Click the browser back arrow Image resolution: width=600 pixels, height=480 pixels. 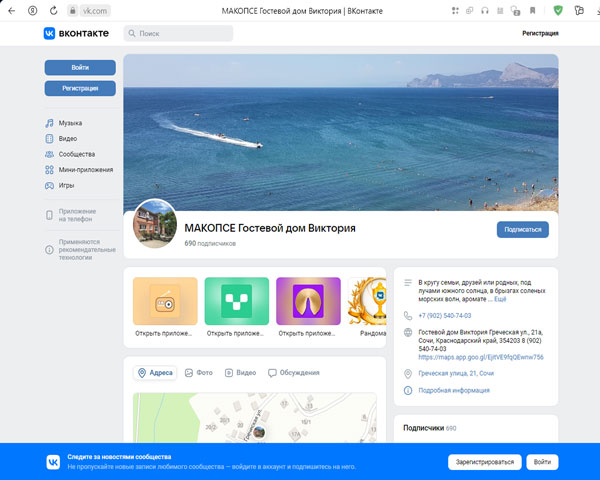pyautogui.click(x=11, y=11)
